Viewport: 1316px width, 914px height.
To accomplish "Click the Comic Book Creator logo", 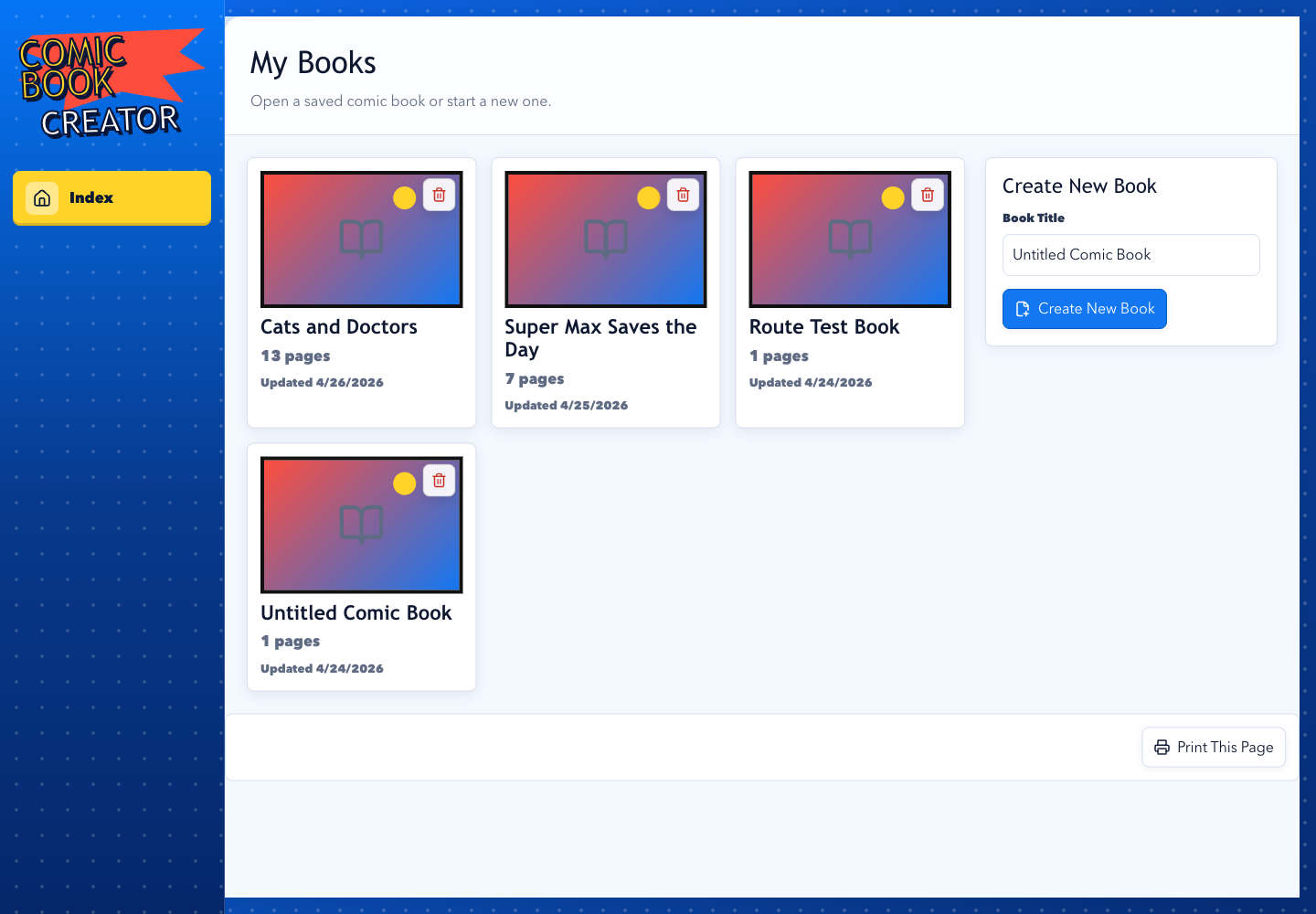I will tap(108, 82).
